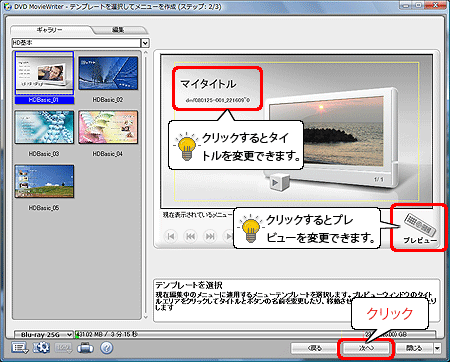Viewport: 450px width, 362px height.
Task: Expand the arrow next to 閉じる button
Action: (437, 348)
